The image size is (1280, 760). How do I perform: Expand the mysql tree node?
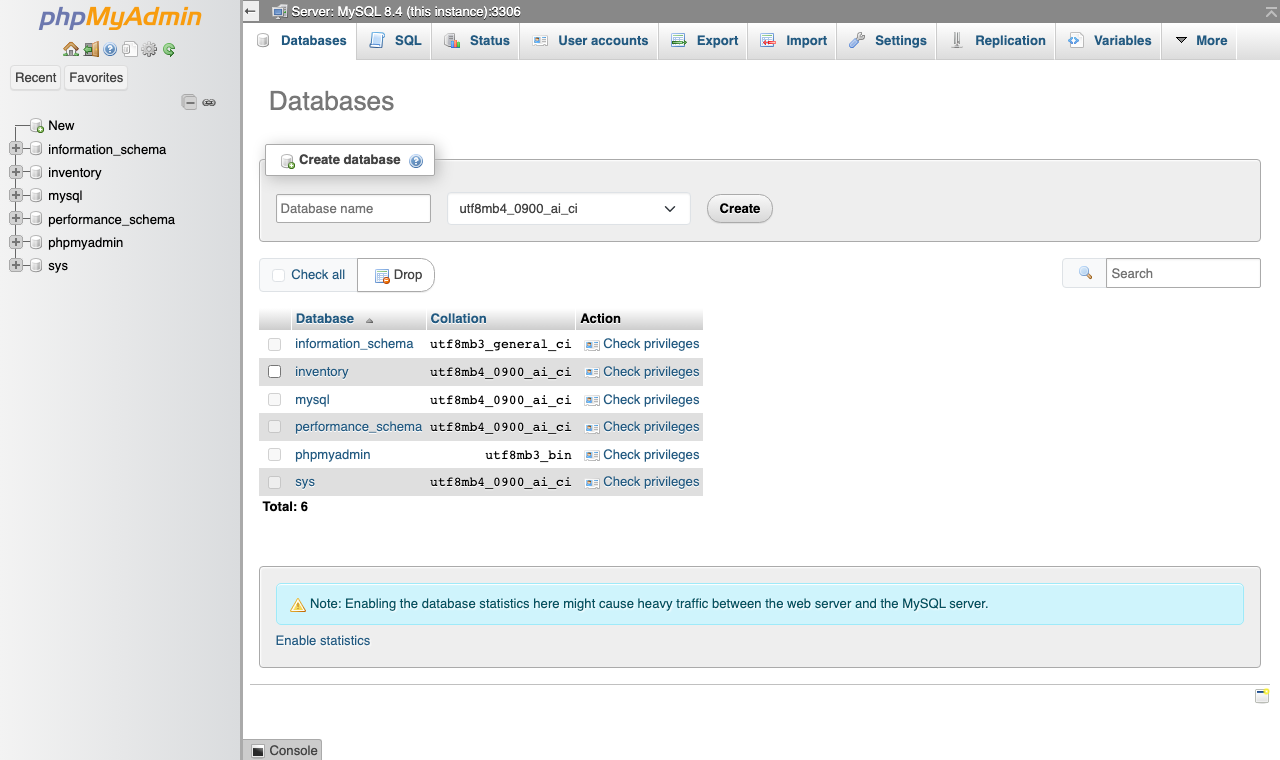[15, 196]
